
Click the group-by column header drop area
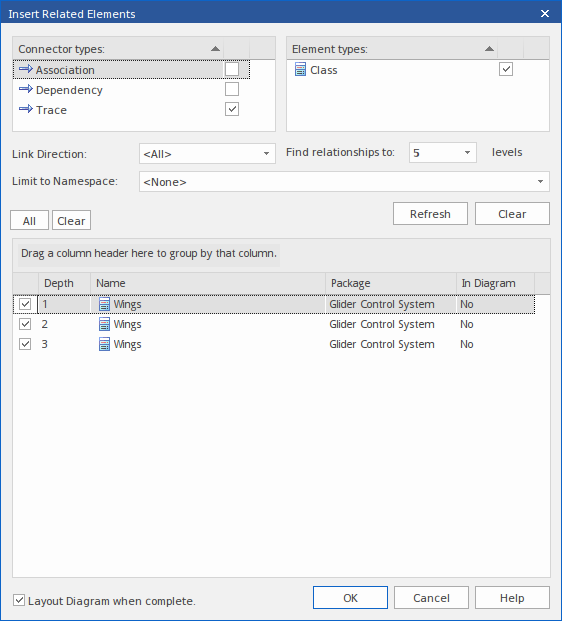[x=149, y=253]
